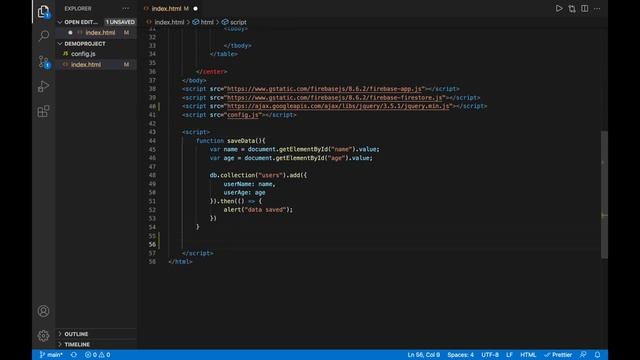Click feedback icon in status bar
The image size is (640, 360).
click(x=583, y=355)
